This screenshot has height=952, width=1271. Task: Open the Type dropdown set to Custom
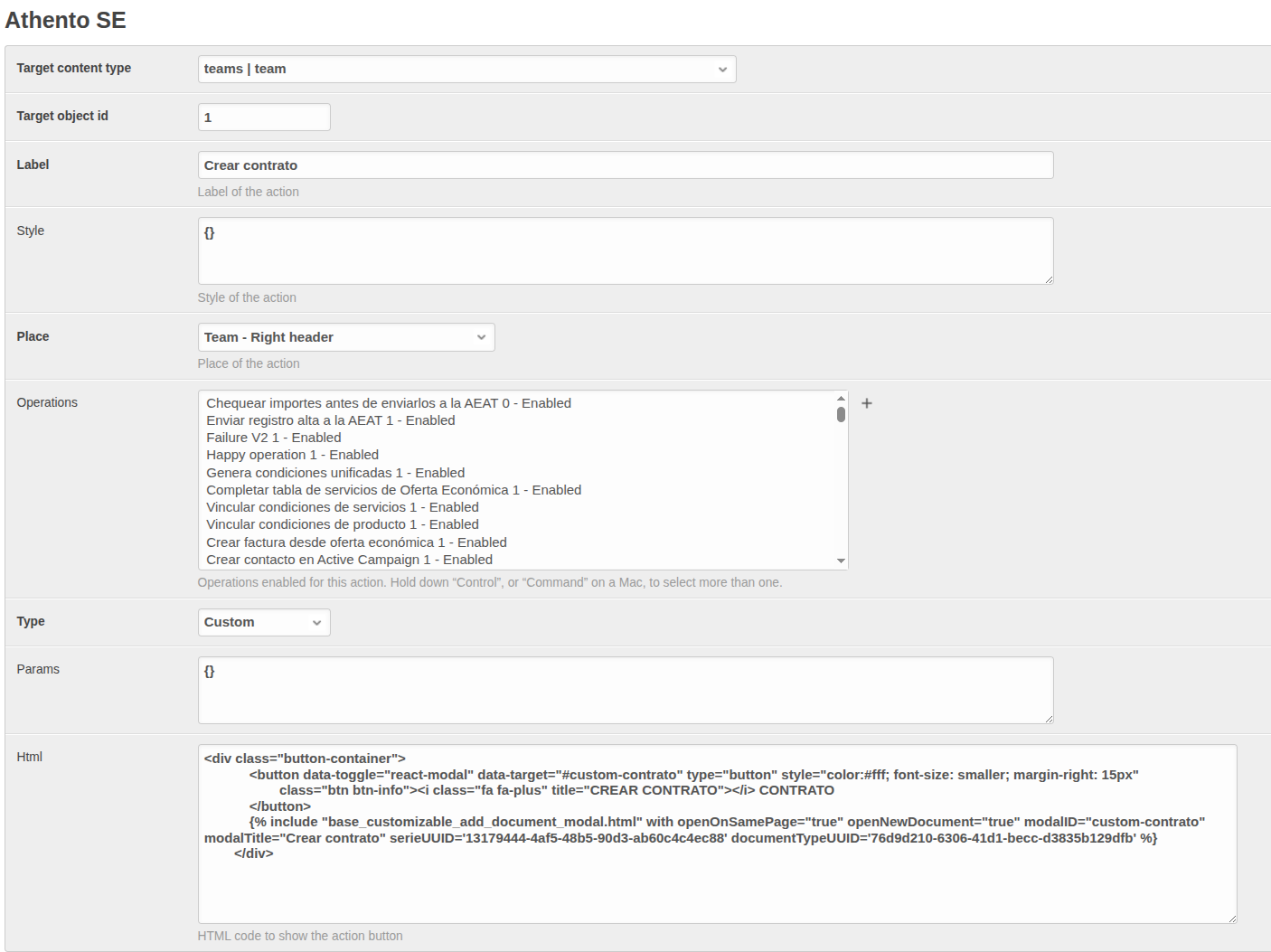263,622
